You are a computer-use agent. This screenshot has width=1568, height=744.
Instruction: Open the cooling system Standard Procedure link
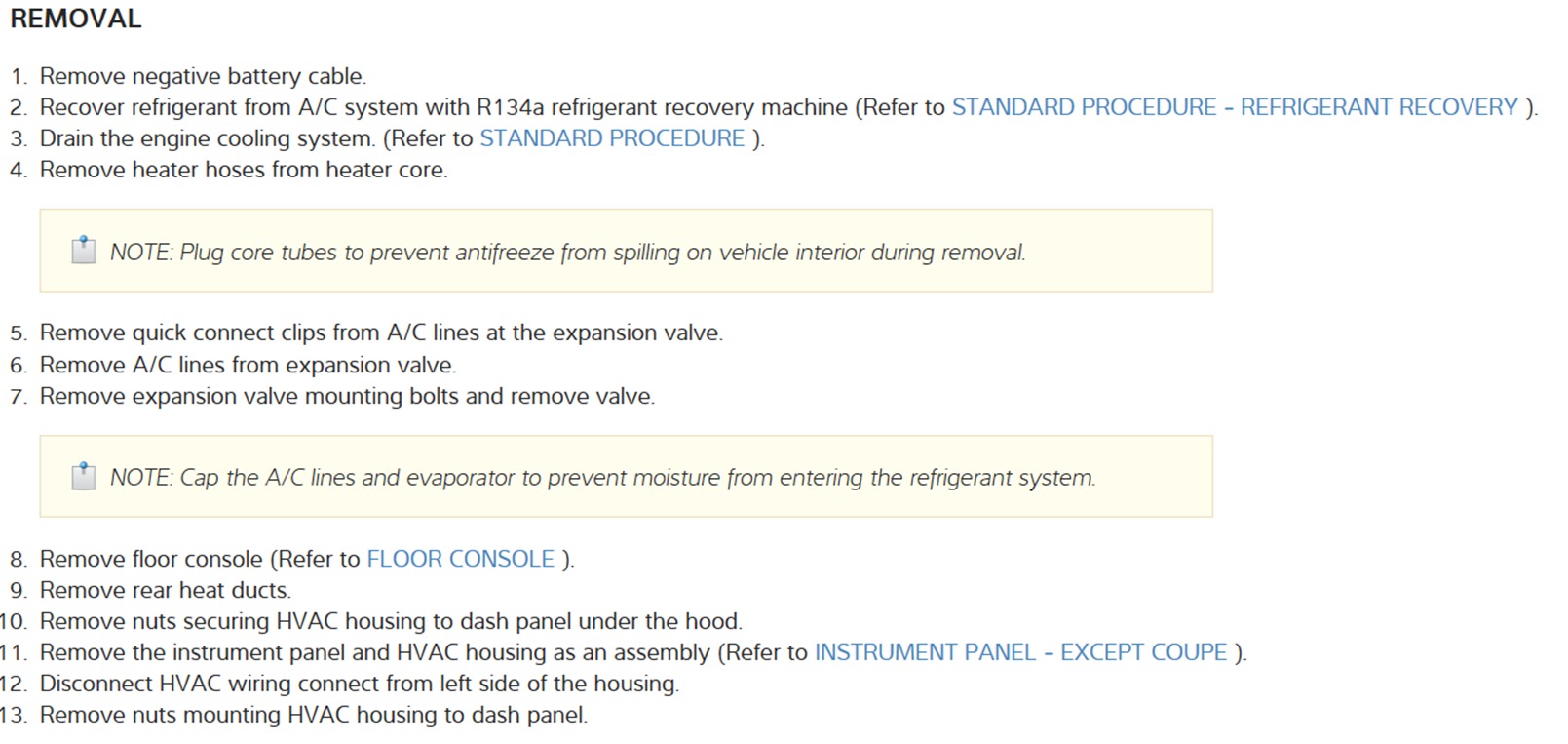pos(612,138)
